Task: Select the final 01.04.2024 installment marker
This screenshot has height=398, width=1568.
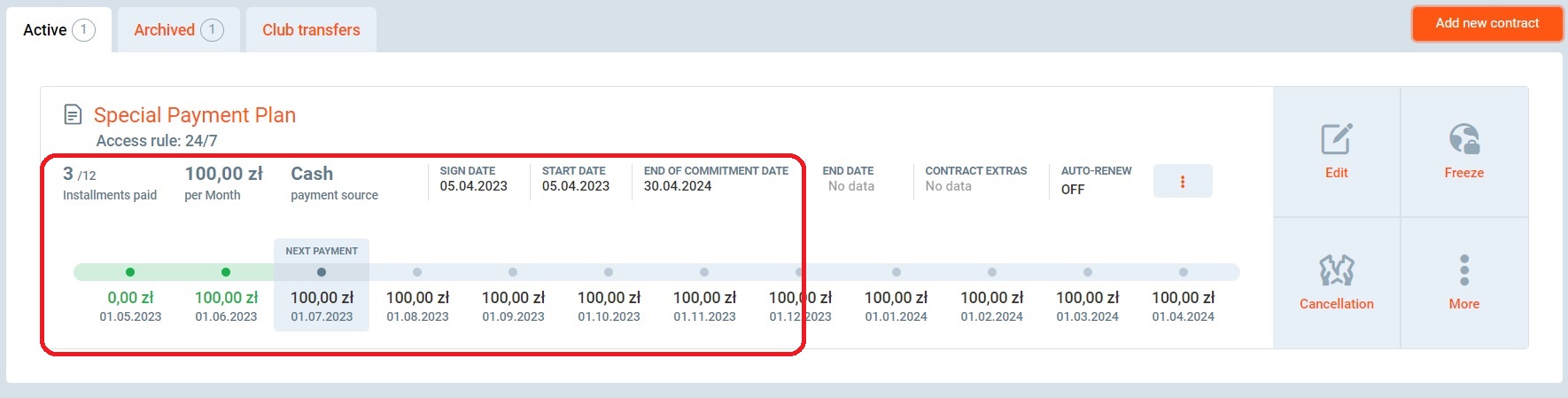Action: (1184, 272)
